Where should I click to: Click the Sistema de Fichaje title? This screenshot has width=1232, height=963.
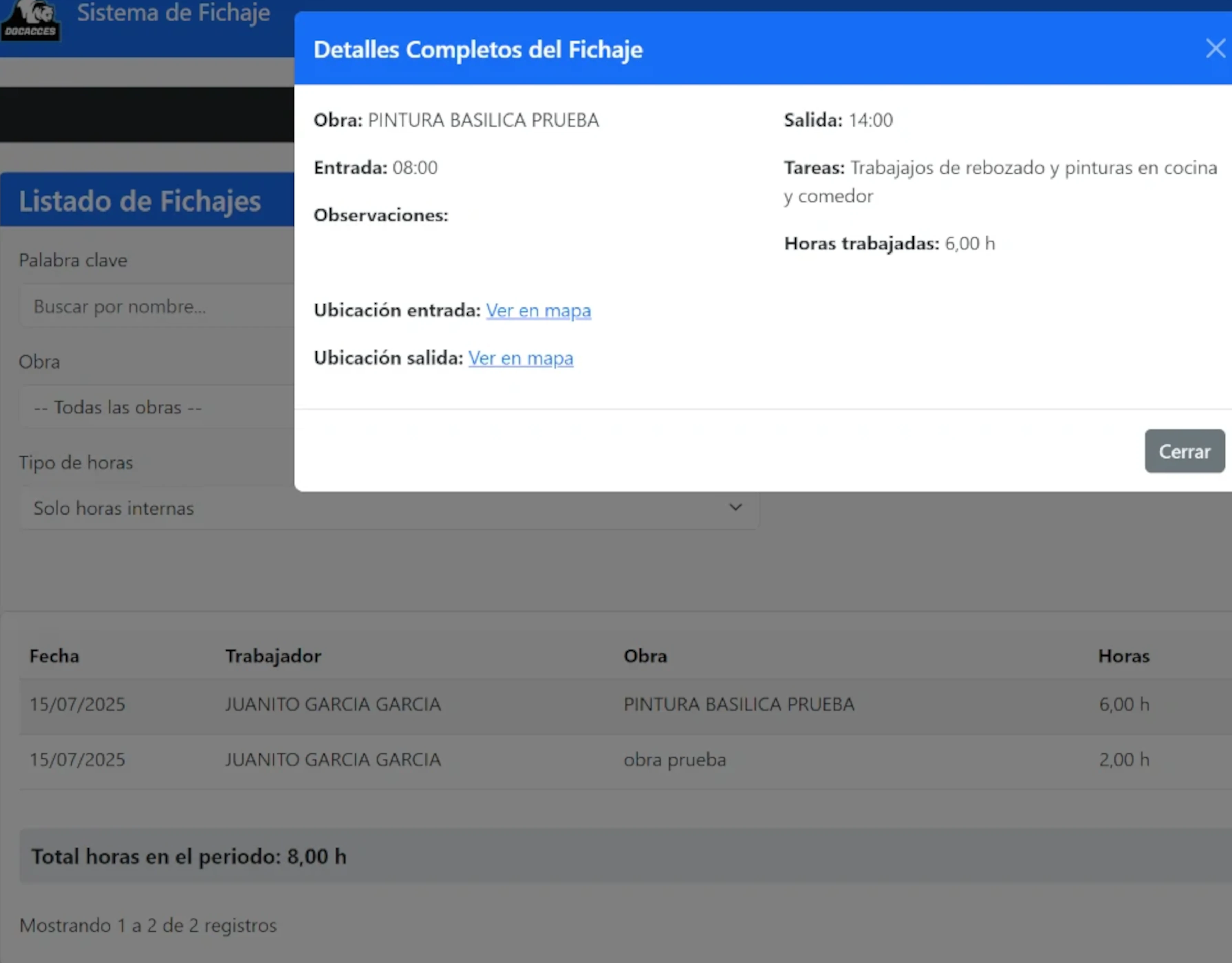tap(174, 12)
